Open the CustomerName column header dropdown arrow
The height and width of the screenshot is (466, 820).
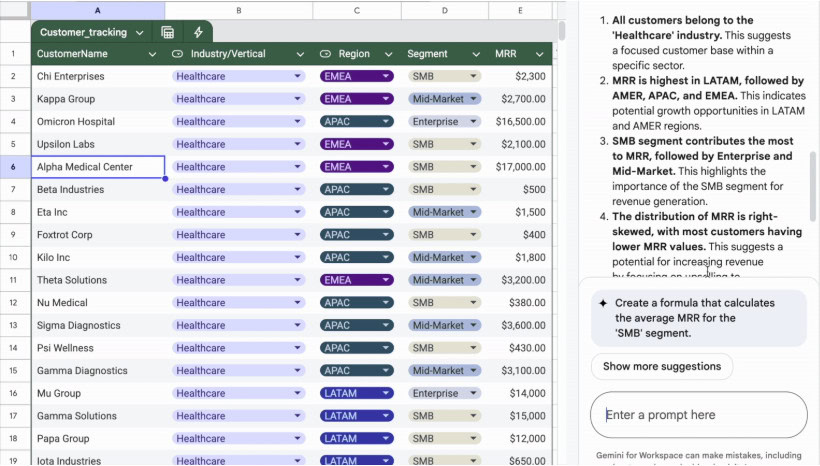(152, 54)
